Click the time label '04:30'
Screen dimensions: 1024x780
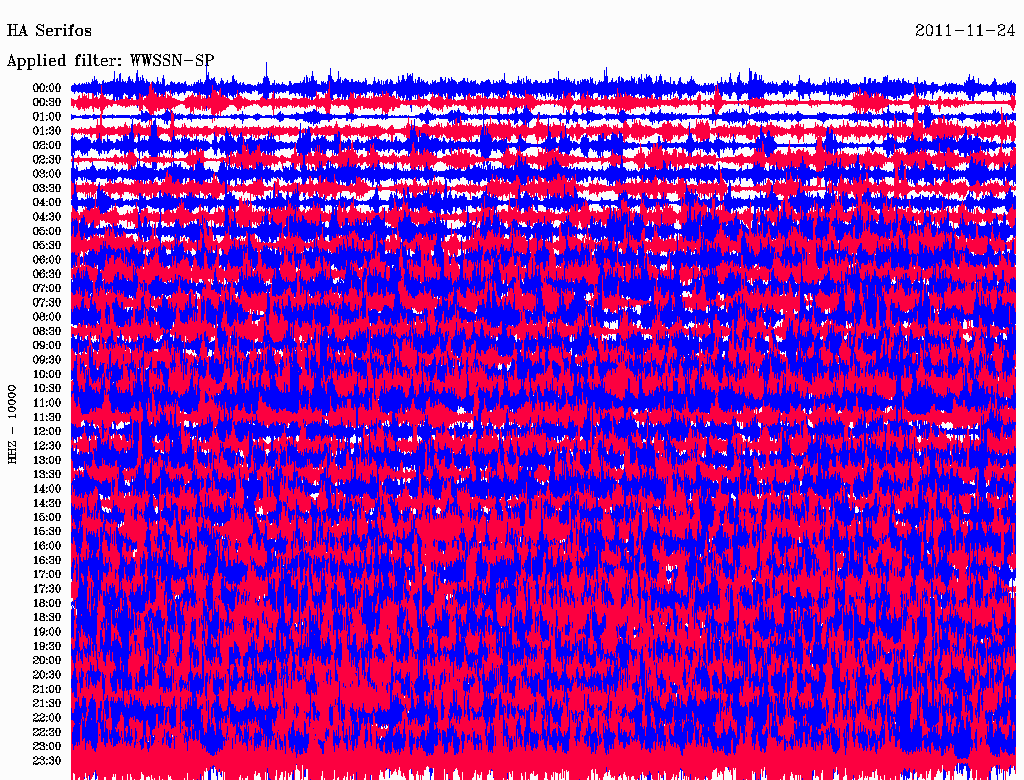pos(47,217)
